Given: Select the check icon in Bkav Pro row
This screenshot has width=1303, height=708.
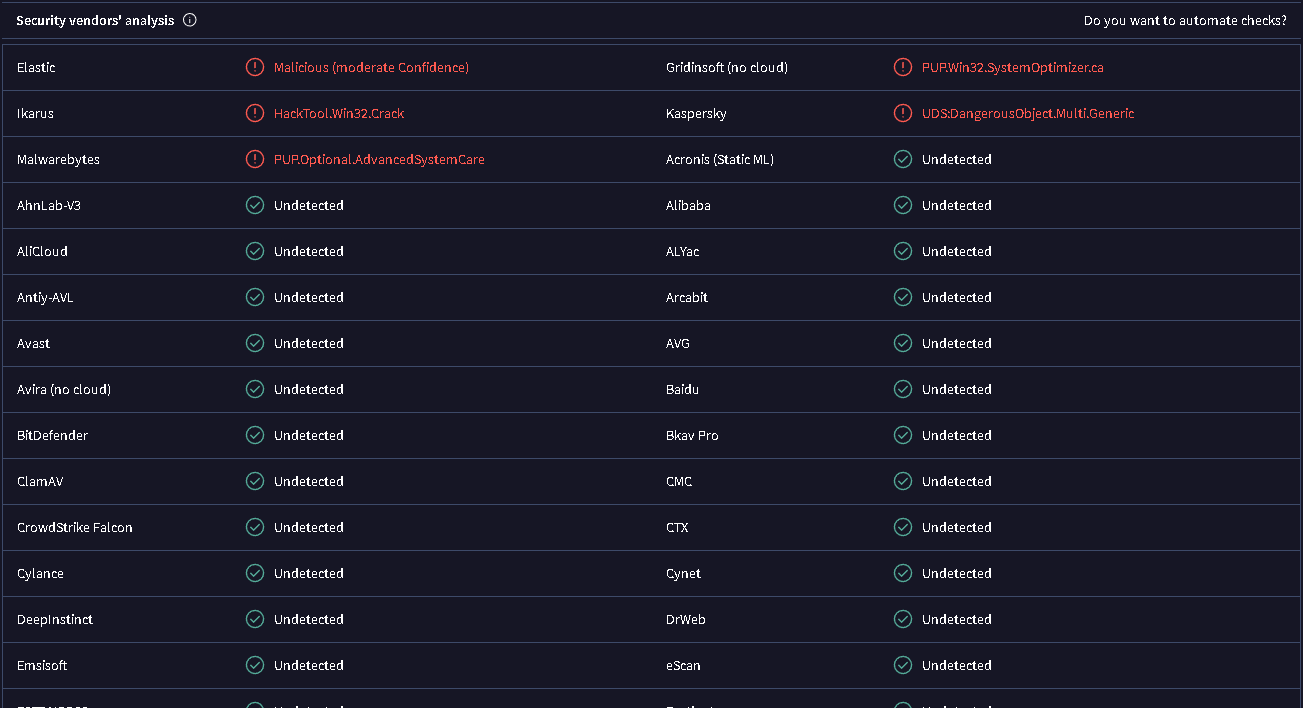Looking at the screenshot, I should [903, 435].
